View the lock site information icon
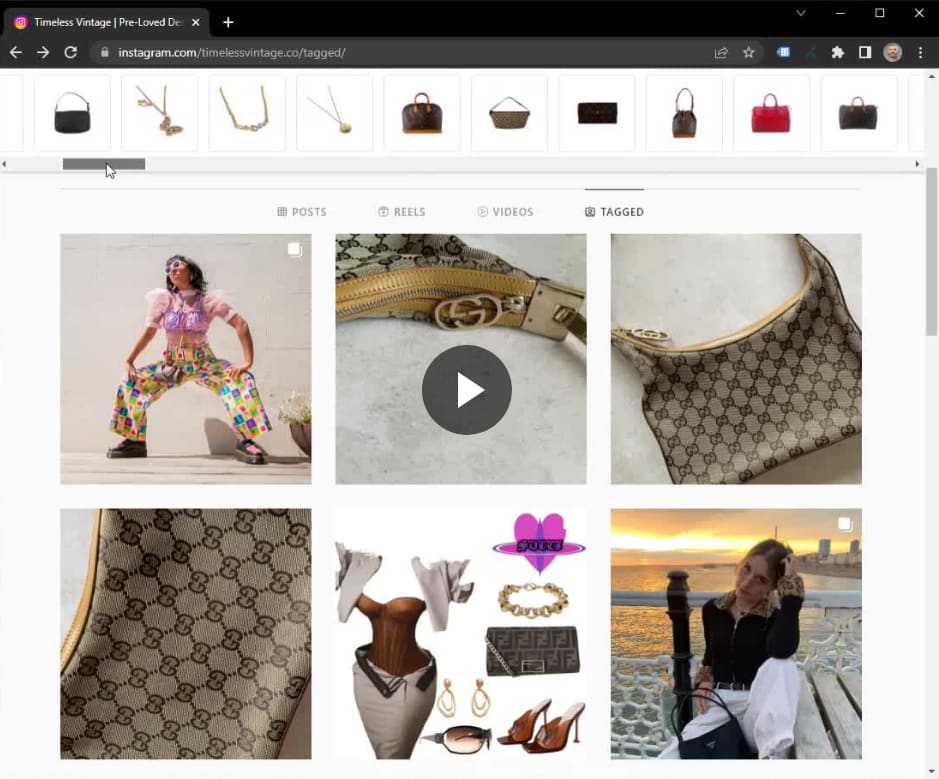939x779 pixels. point(105,53)
